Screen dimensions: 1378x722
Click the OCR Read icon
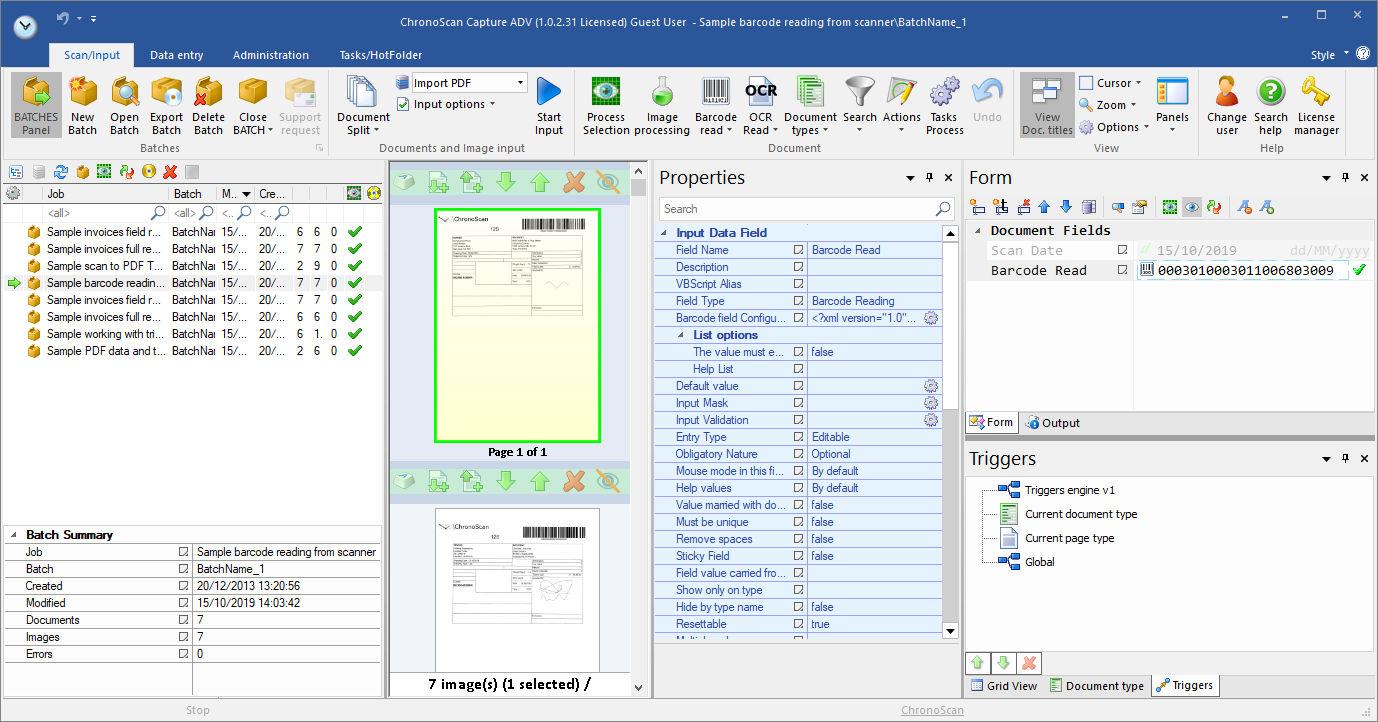coord(761,93)
